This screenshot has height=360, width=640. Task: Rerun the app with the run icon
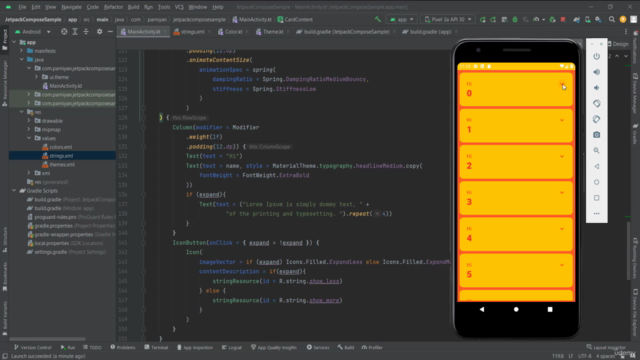tap(482, 19)
